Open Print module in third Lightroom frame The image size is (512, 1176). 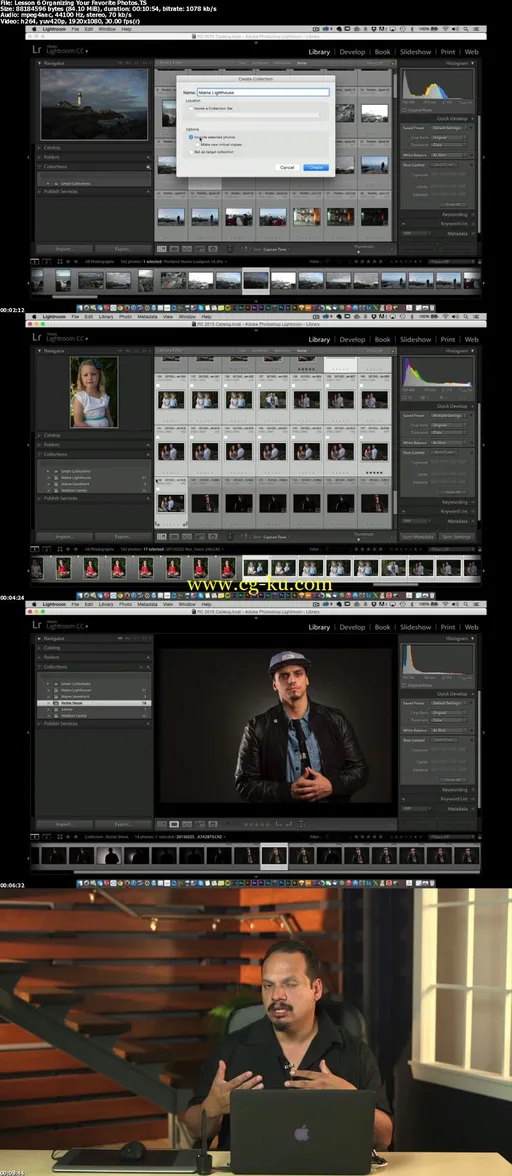coord(448,627)
